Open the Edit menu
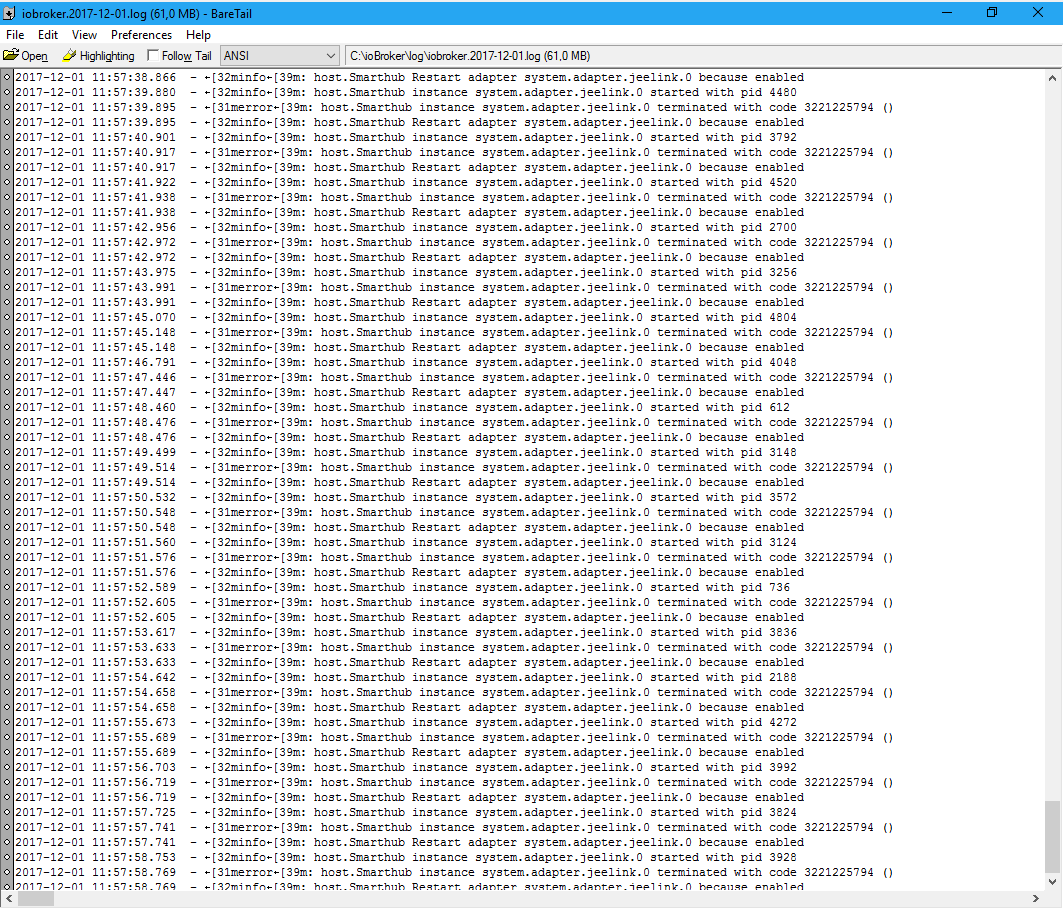The image size is (1063, 908). pos(47,35)
